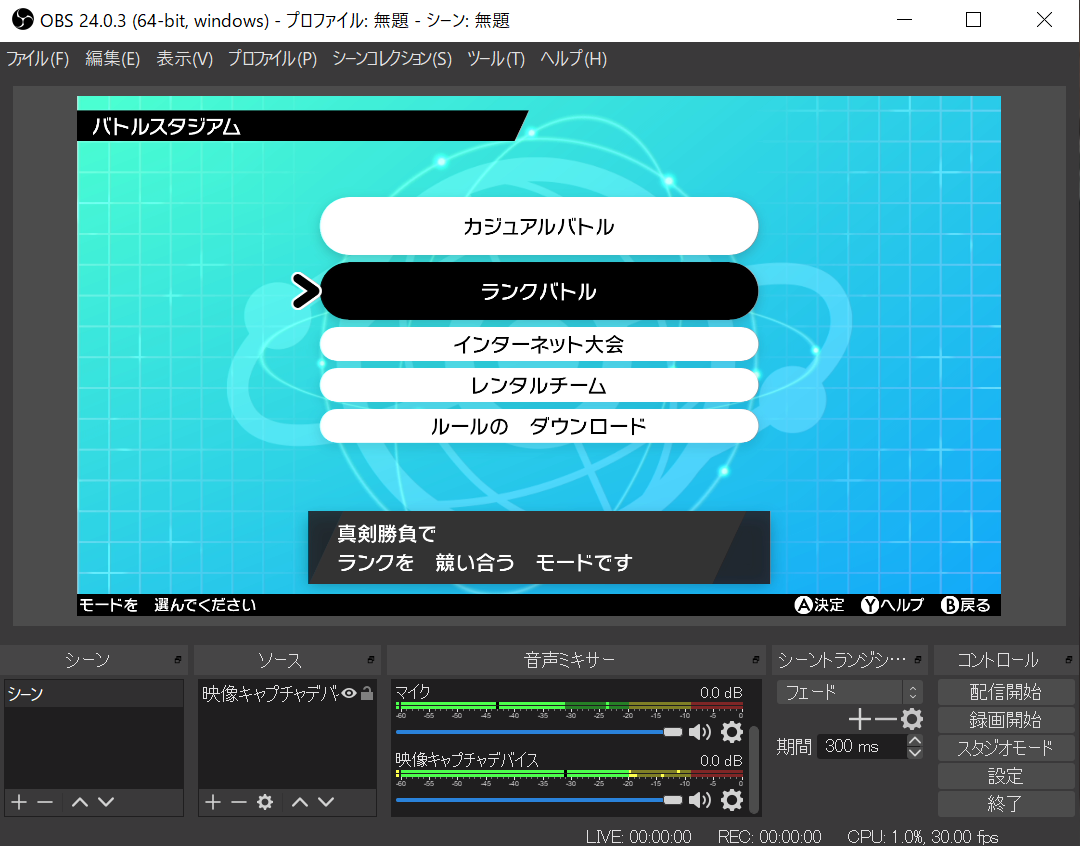Click 終了 to exit OBS
1080x846 pixels.
point(1006,803)
